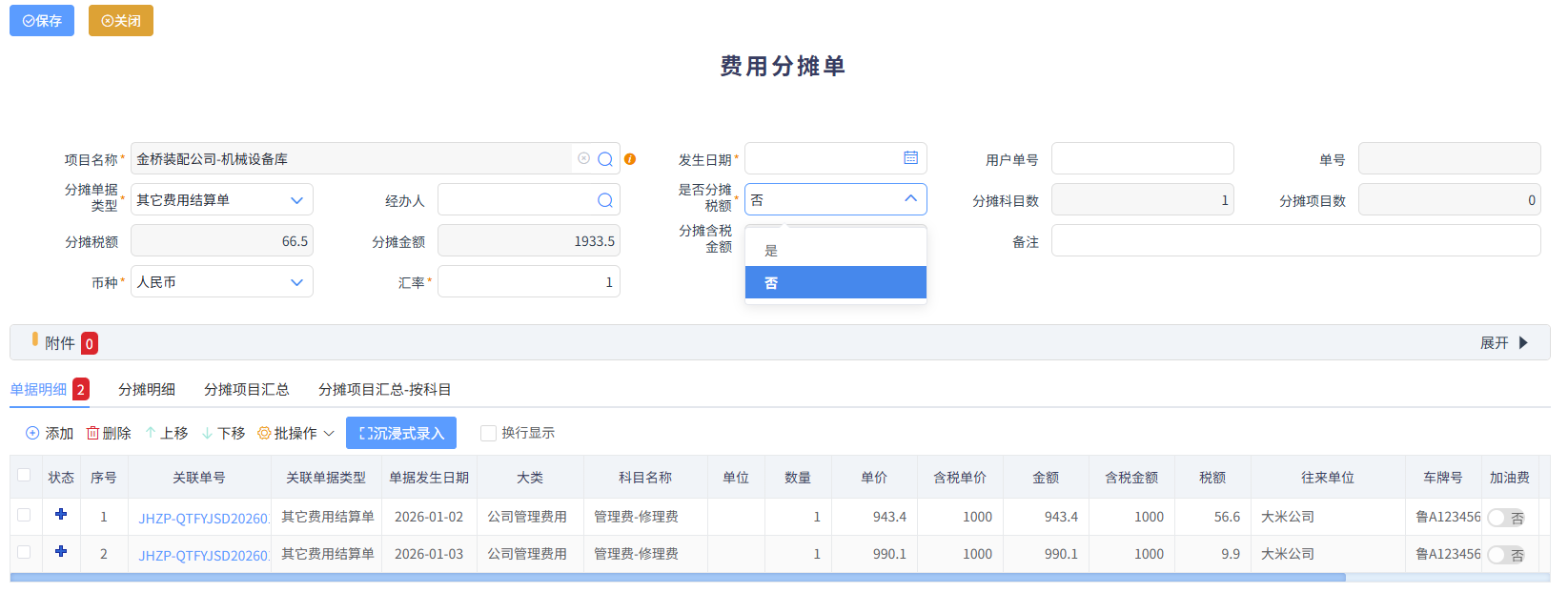Open linked document in row 2

204,555
